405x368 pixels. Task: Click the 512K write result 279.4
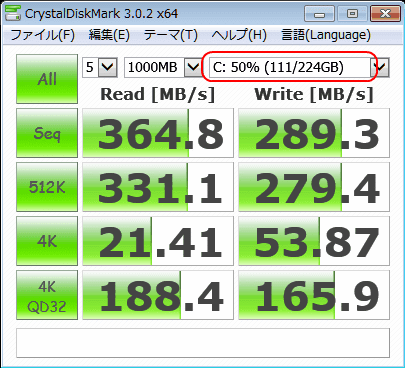[x=314, y=187]
